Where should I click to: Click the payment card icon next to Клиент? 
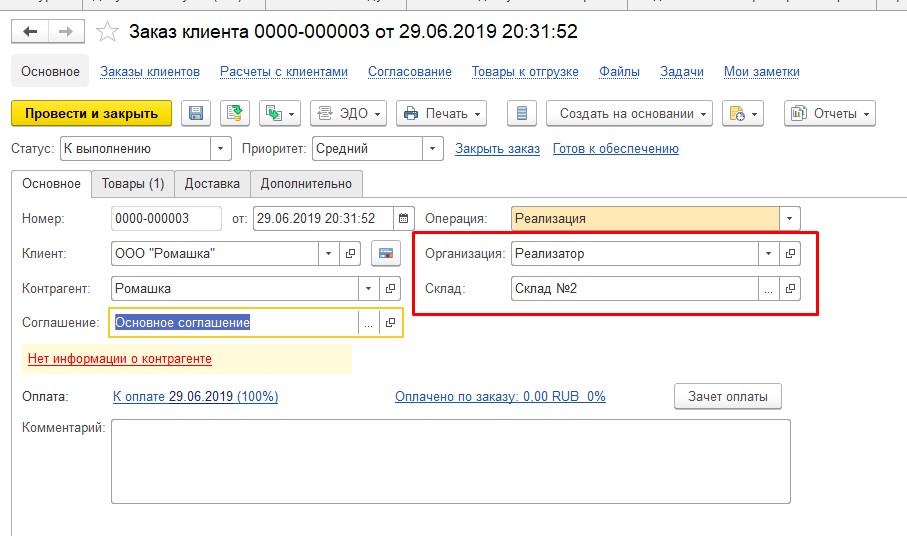[x=386, y=253]
